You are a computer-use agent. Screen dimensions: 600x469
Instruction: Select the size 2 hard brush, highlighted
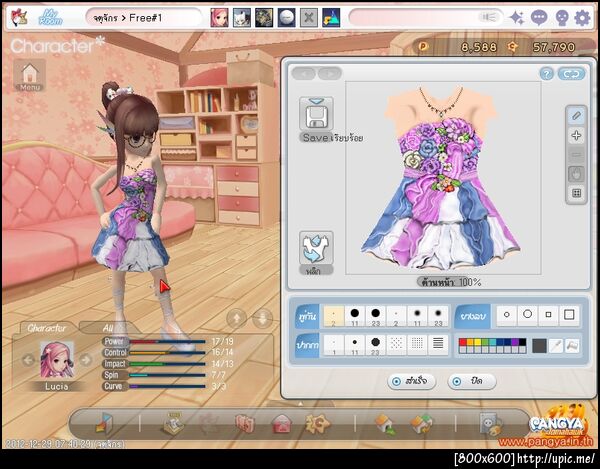click(334, 316)
